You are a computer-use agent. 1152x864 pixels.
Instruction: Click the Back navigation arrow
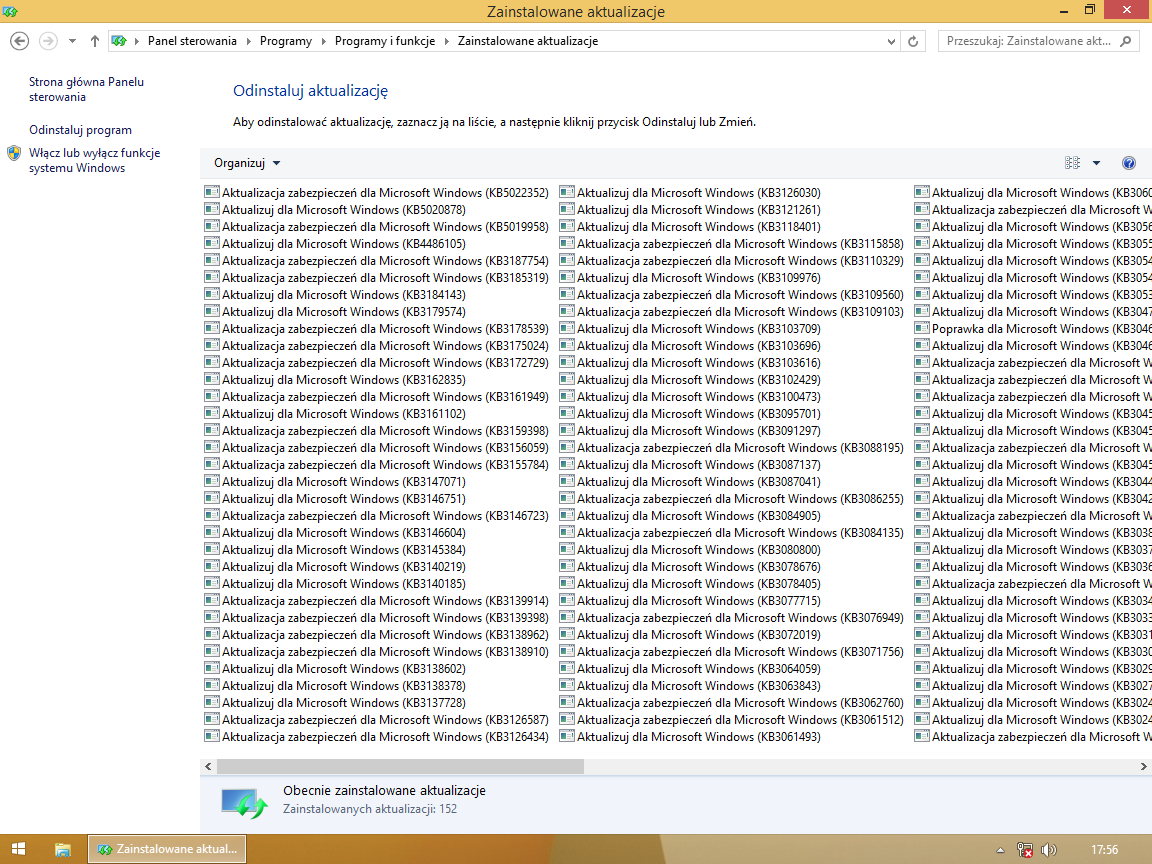[x=19, y=41]
